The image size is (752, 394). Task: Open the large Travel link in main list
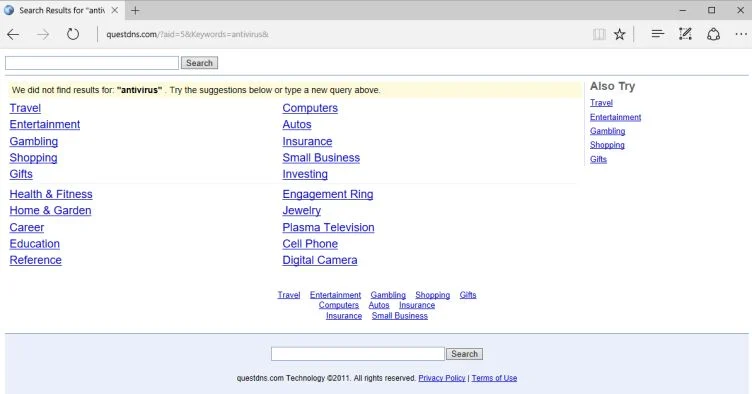point(25,108)
